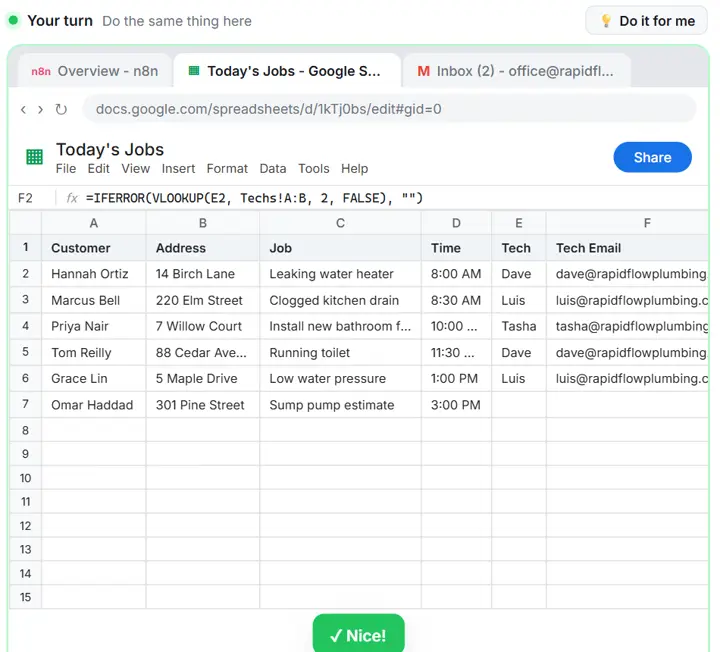Click the 220 Elm Street cell

(x=202, y=300)
